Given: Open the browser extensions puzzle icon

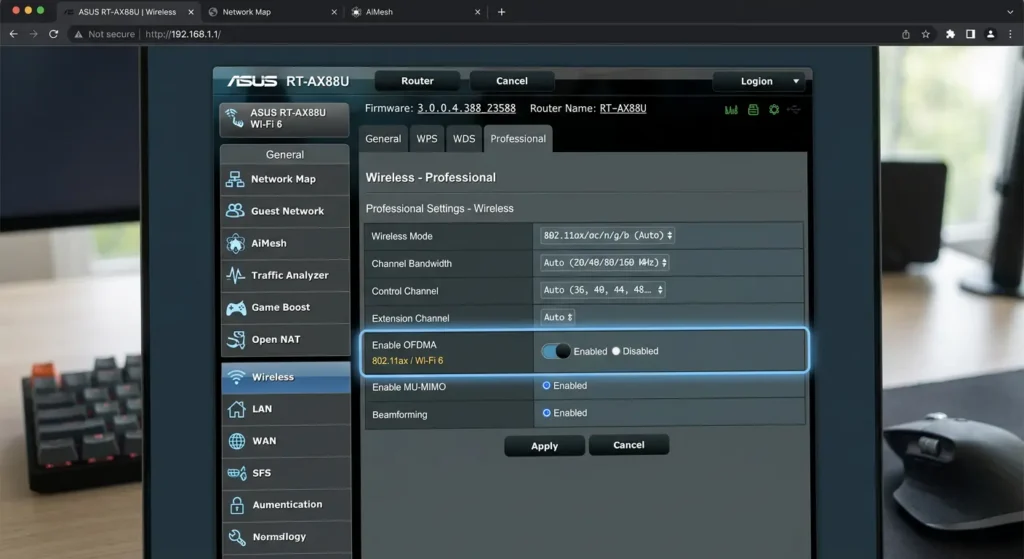Looking at the screenshot, I should click(x=950, y=34).
